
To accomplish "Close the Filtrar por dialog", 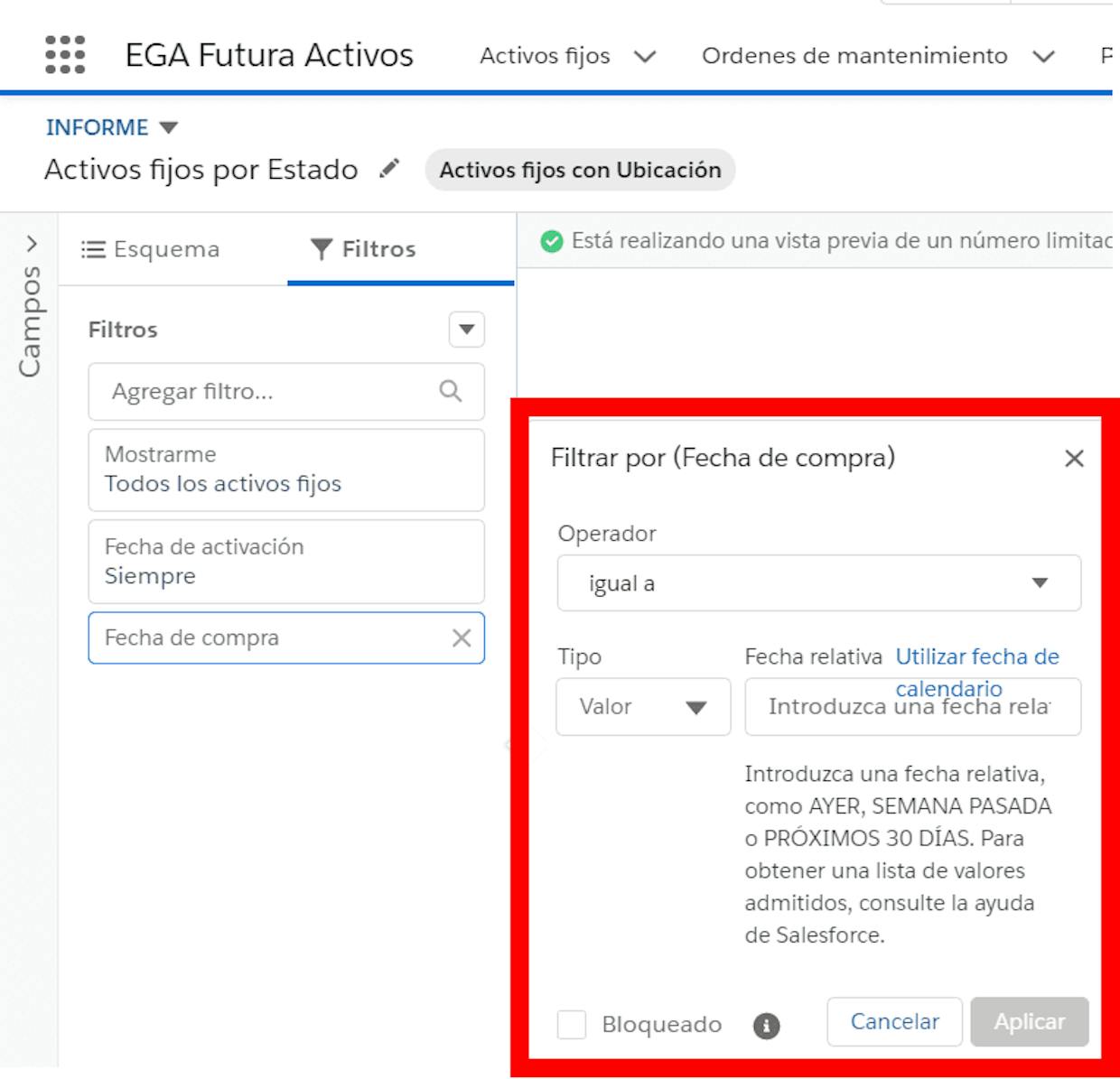I will (1074, 459).
